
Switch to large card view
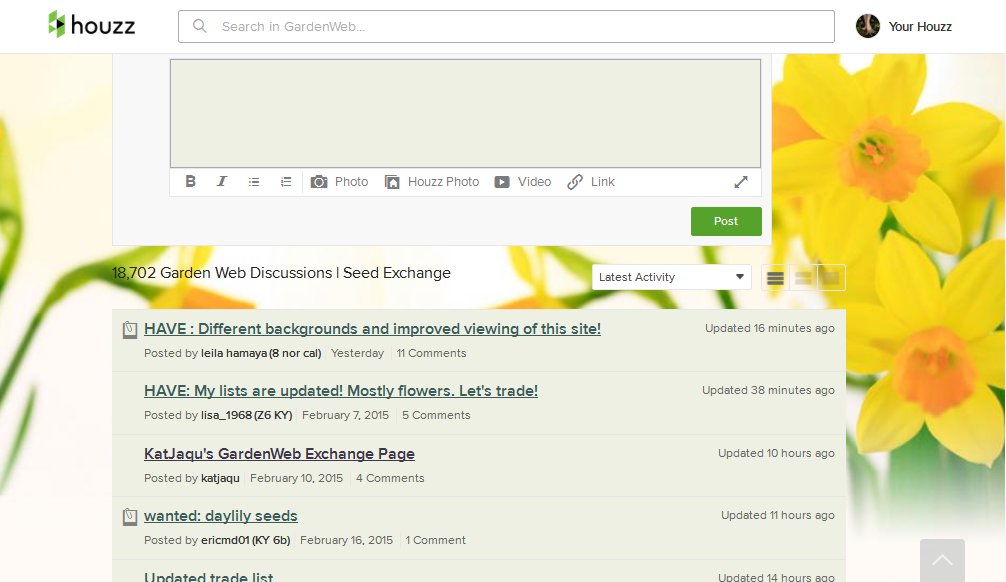click(831, 278)
